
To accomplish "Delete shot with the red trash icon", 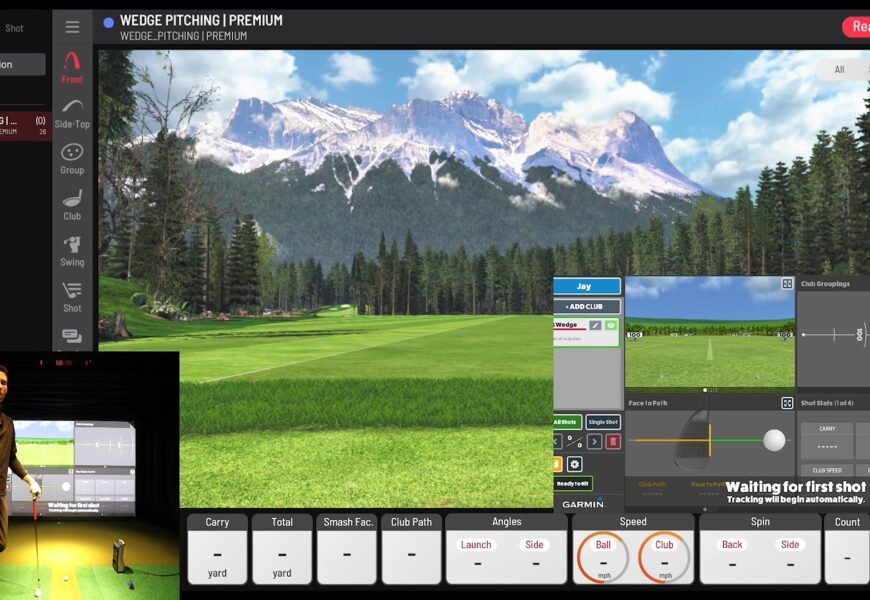I will click(x=613, y=442).
